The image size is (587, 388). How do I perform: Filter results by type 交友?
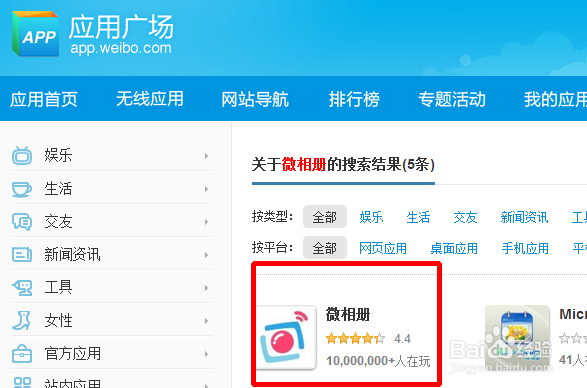465,217
